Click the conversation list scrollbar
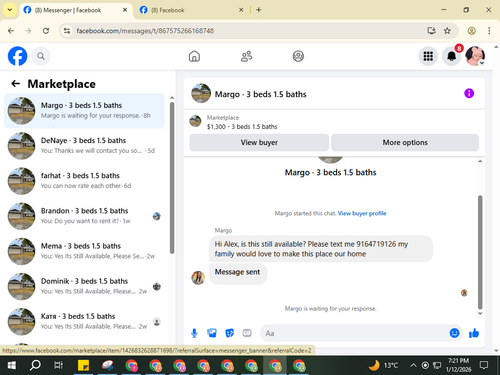 coord(172,177)
